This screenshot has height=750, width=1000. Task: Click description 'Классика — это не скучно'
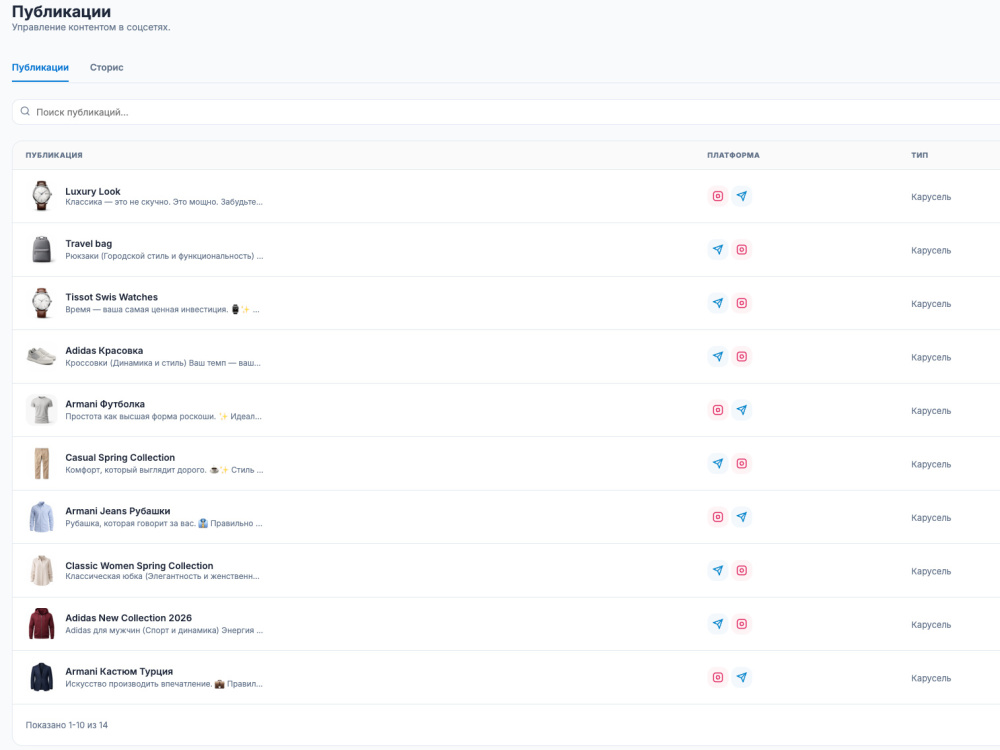click(x=164, y=202)
